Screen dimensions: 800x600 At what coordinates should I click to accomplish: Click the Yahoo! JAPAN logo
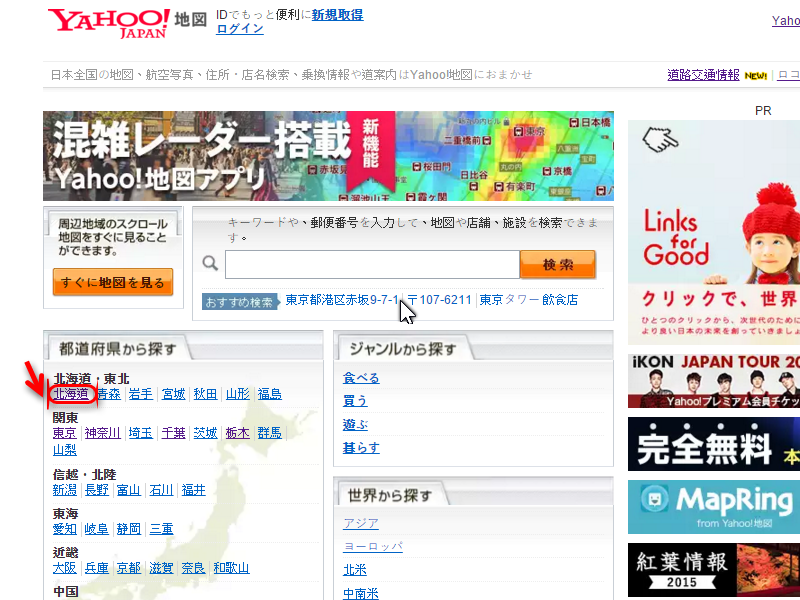tap(109, 23)
